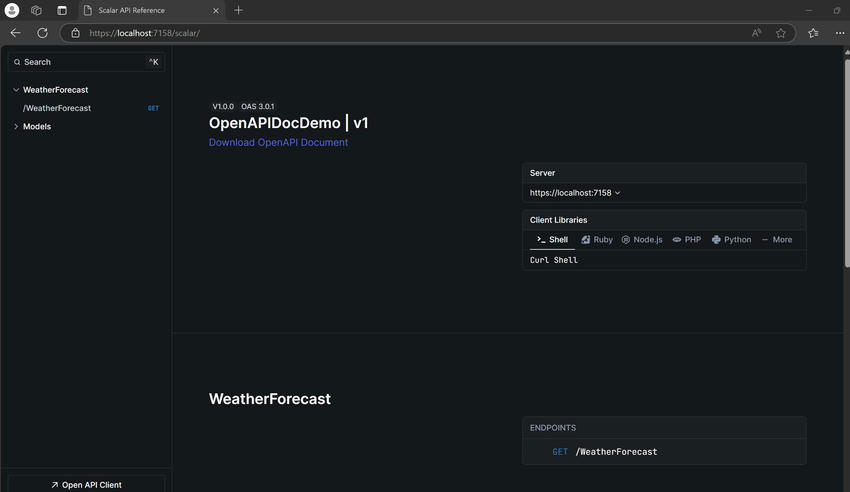Add this page to favorites star
The height and width of the screenshot is (492, 850).
click(x=781, y=33)
